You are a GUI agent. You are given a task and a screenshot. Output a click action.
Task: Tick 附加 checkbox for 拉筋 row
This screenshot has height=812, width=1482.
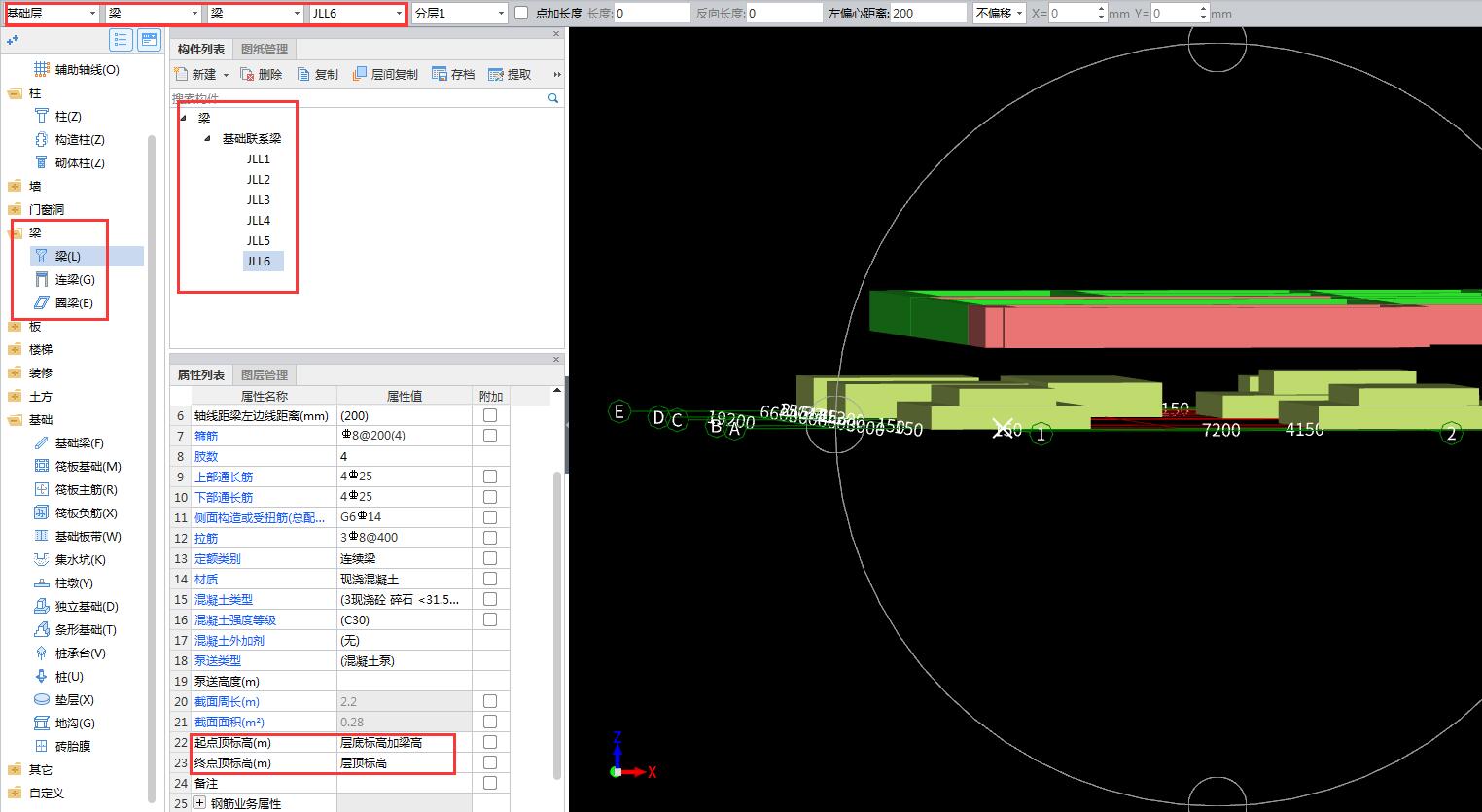[490, 538]
